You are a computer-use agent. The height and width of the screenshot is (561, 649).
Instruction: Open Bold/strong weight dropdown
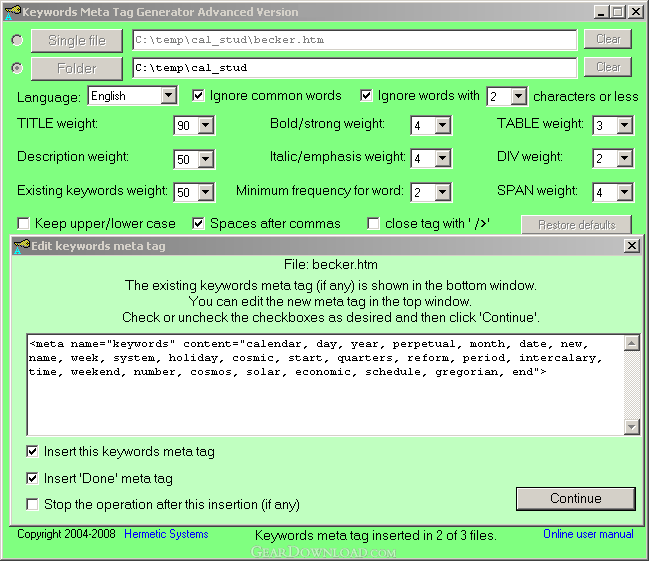pos(443,125)
